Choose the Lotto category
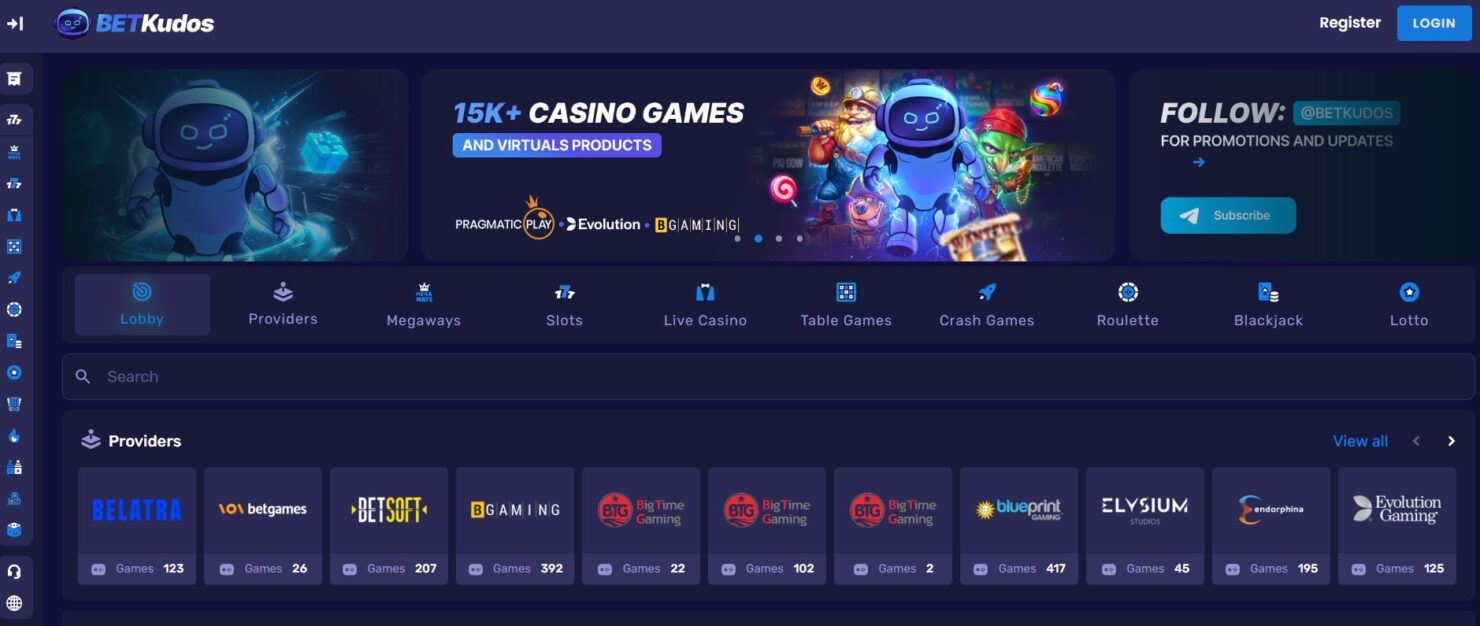1480x626 pixels. click(1409, 305)
